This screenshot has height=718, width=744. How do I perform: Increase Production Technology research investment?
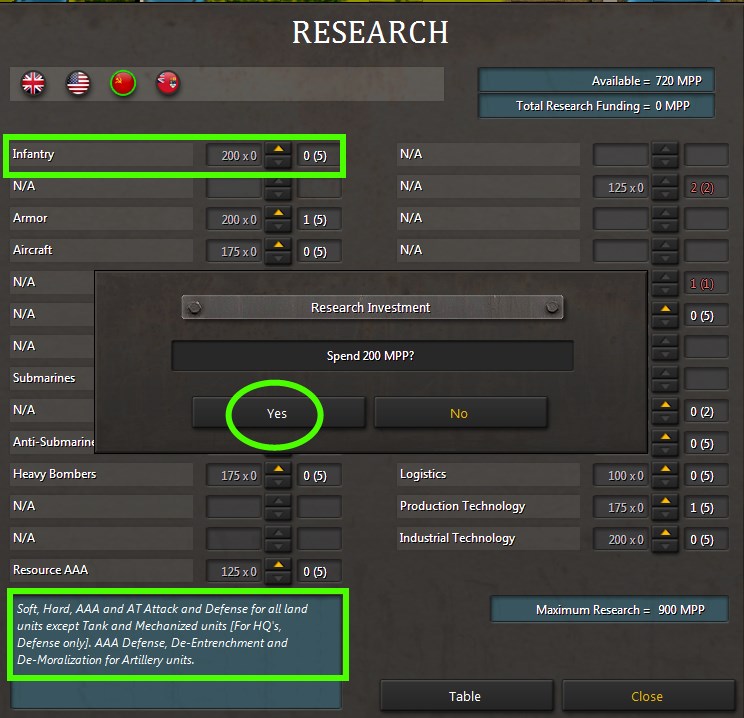666,501
